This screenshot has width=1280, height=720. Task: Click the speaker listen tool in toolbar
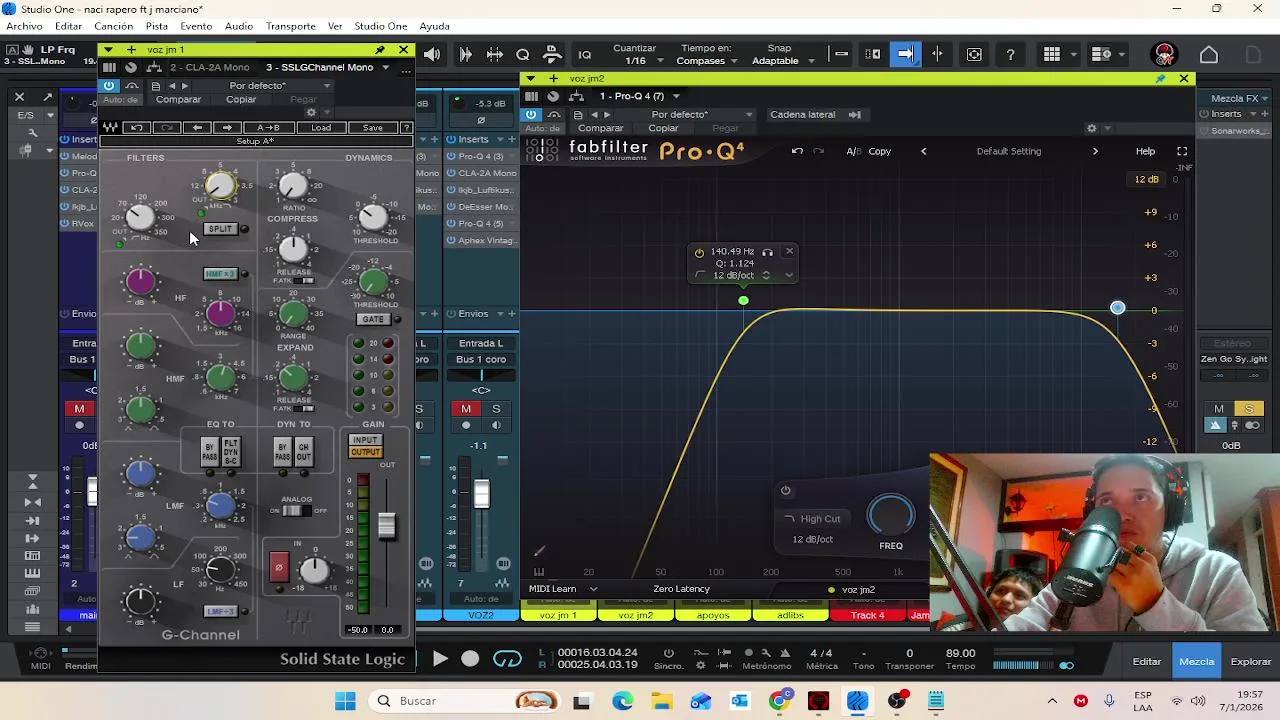432,55
